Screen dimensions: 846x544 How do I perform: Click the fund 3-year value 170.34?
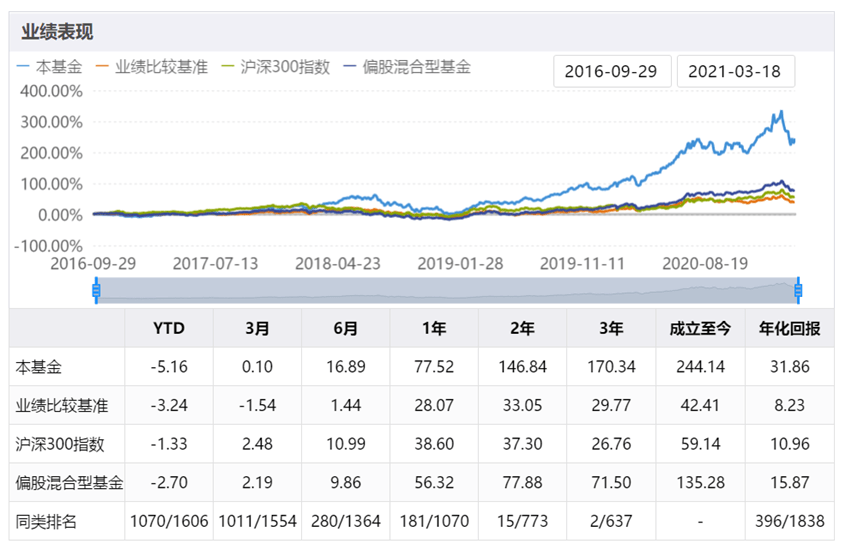[611, 367]
